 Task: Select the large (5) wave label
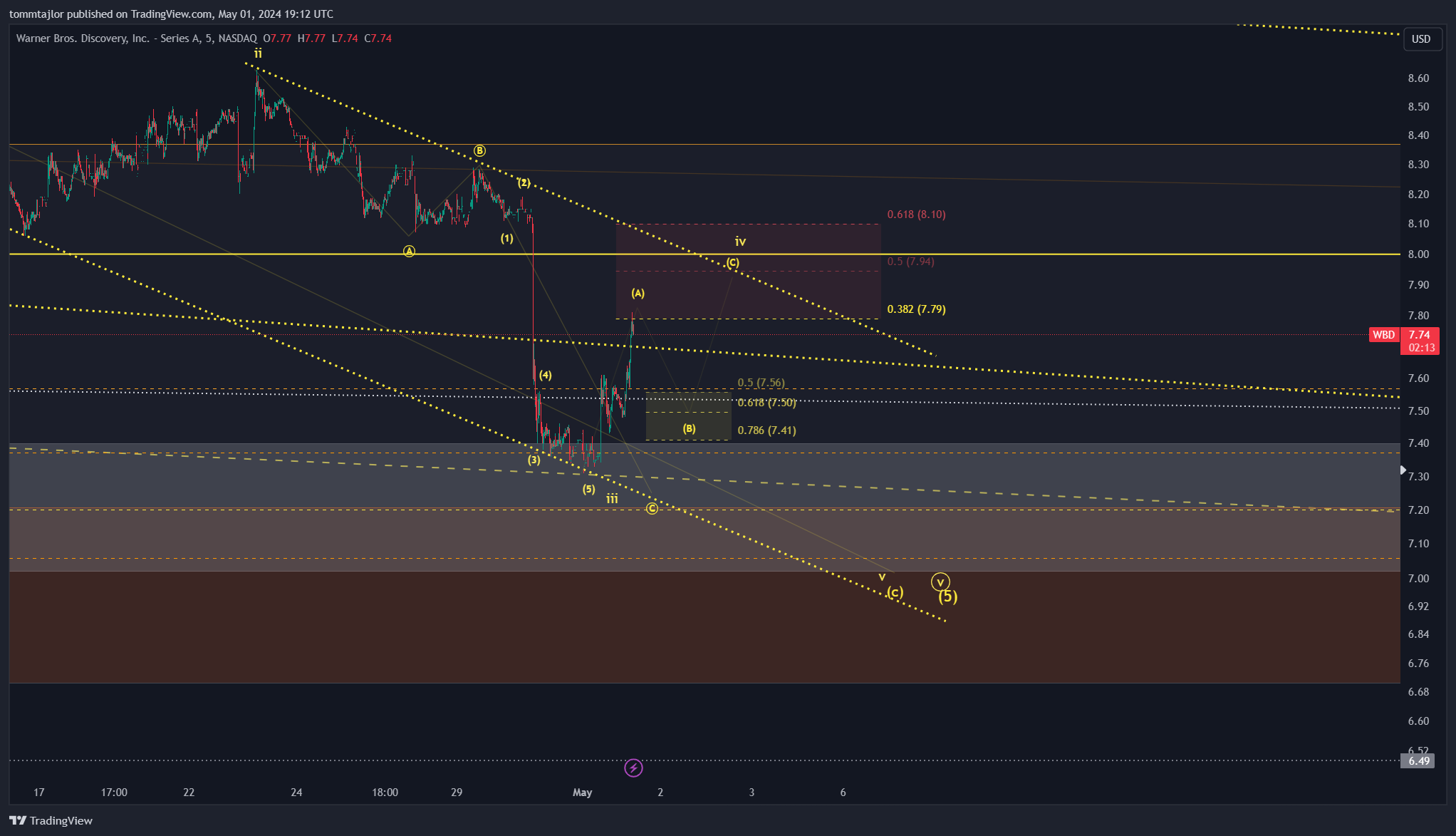[947, 597]
